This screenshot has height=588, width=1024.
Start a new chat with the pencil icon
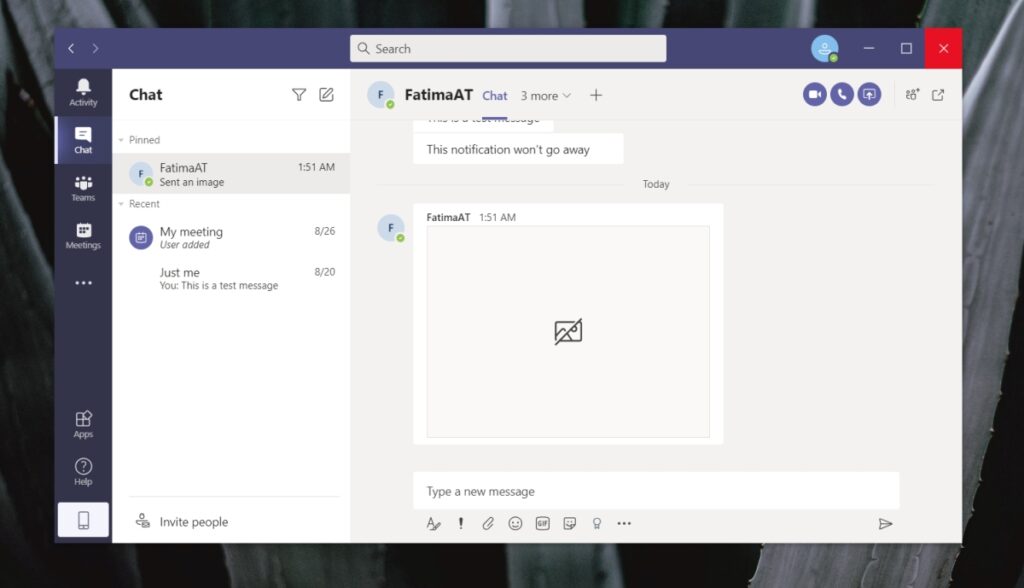326,94
